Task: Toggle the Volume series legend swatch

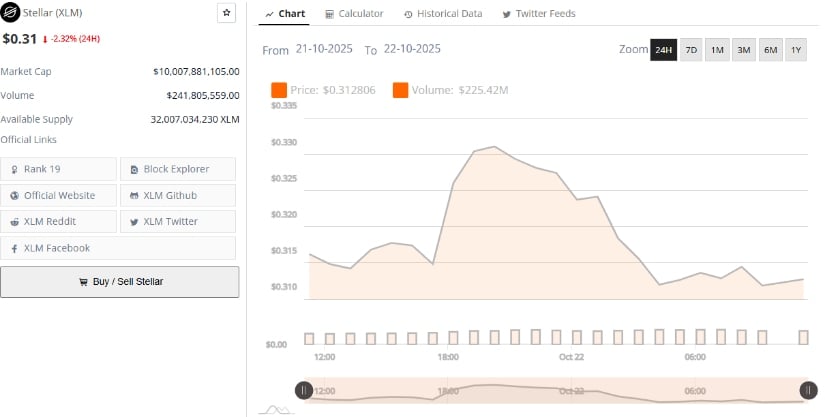Action: pyautogui.click(x=400, y=91)
